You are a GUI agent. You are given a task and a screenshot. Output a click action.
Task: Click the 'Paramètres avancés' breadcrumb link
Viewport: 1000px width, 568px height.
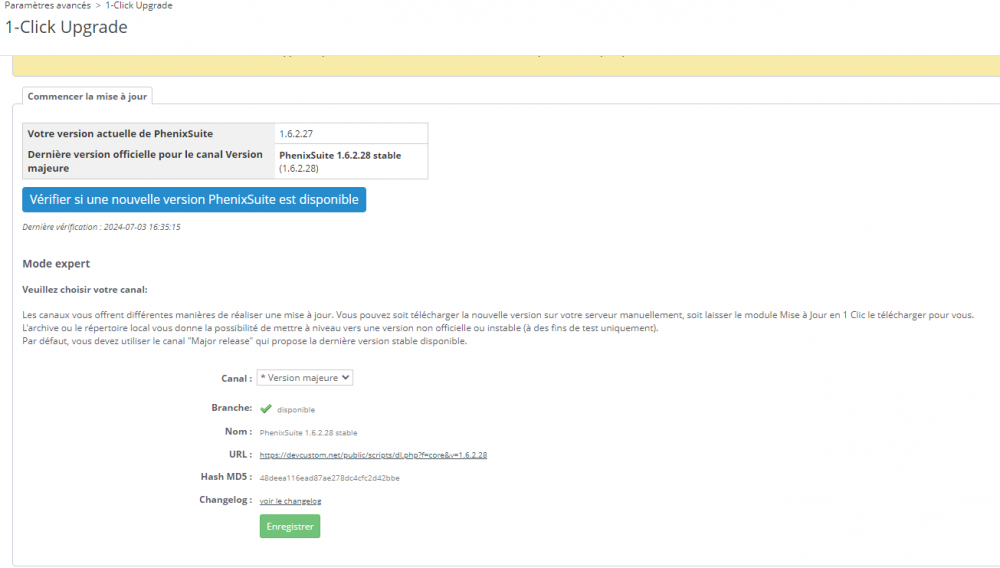click(48, 5)
